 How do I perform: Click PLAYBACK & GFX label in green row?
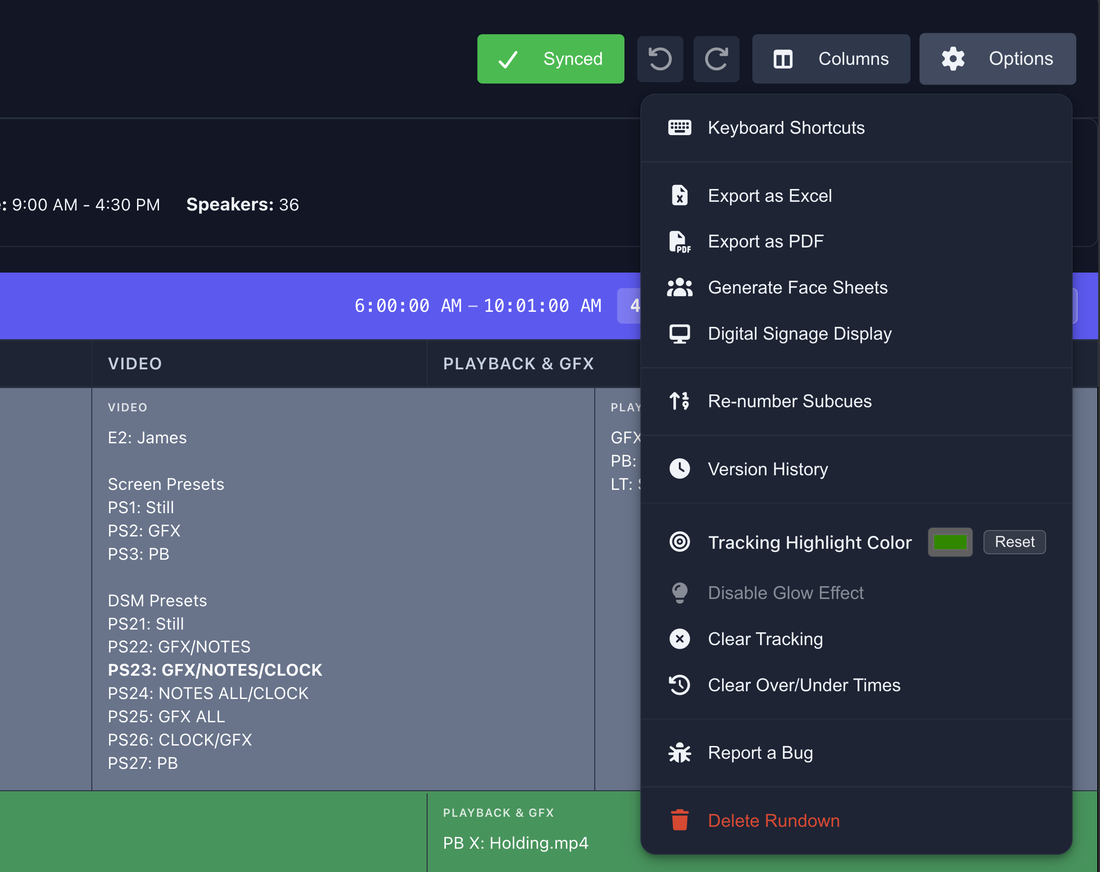point(498,813)
